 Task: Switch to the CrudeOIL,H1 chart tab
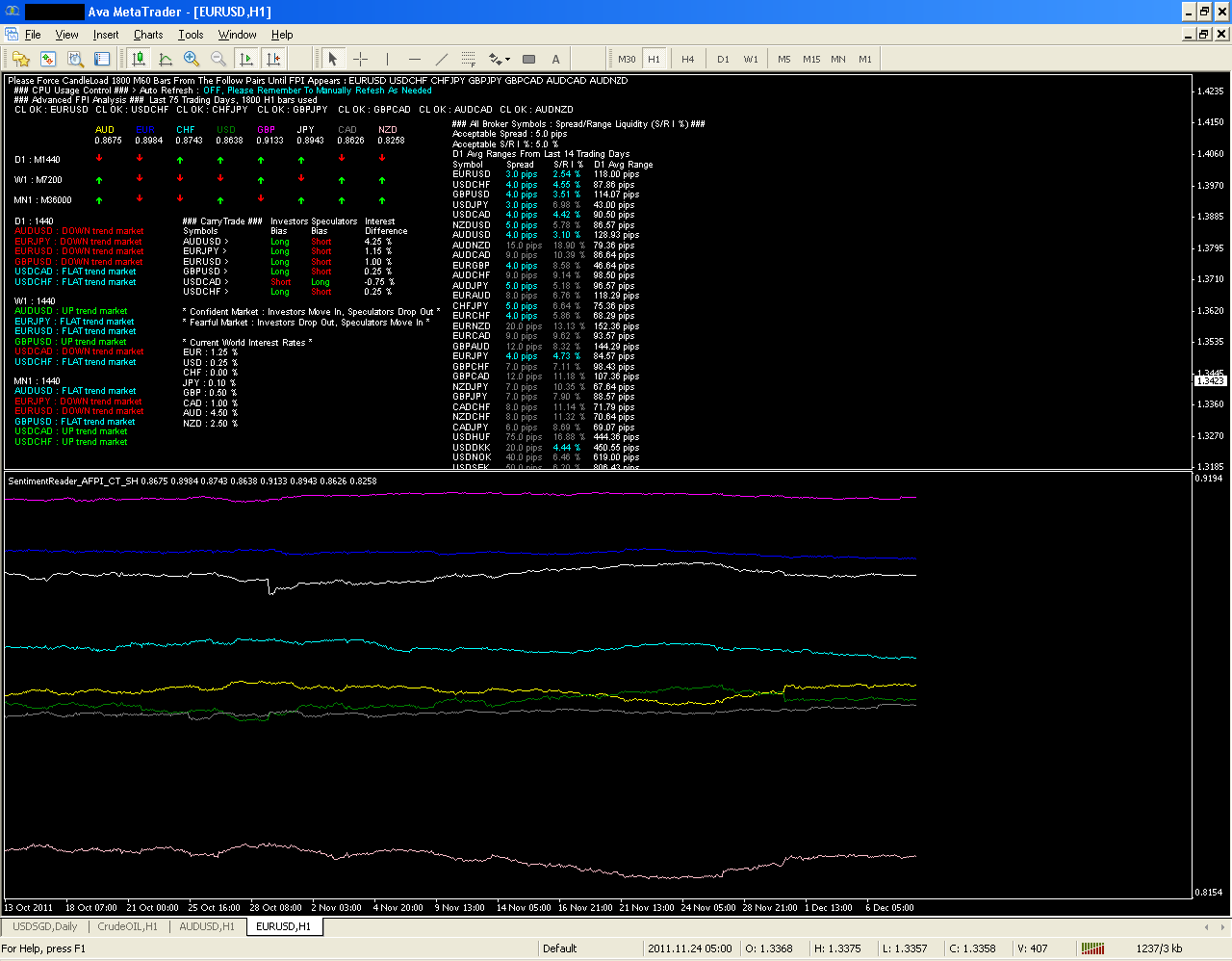coord(127,926)
